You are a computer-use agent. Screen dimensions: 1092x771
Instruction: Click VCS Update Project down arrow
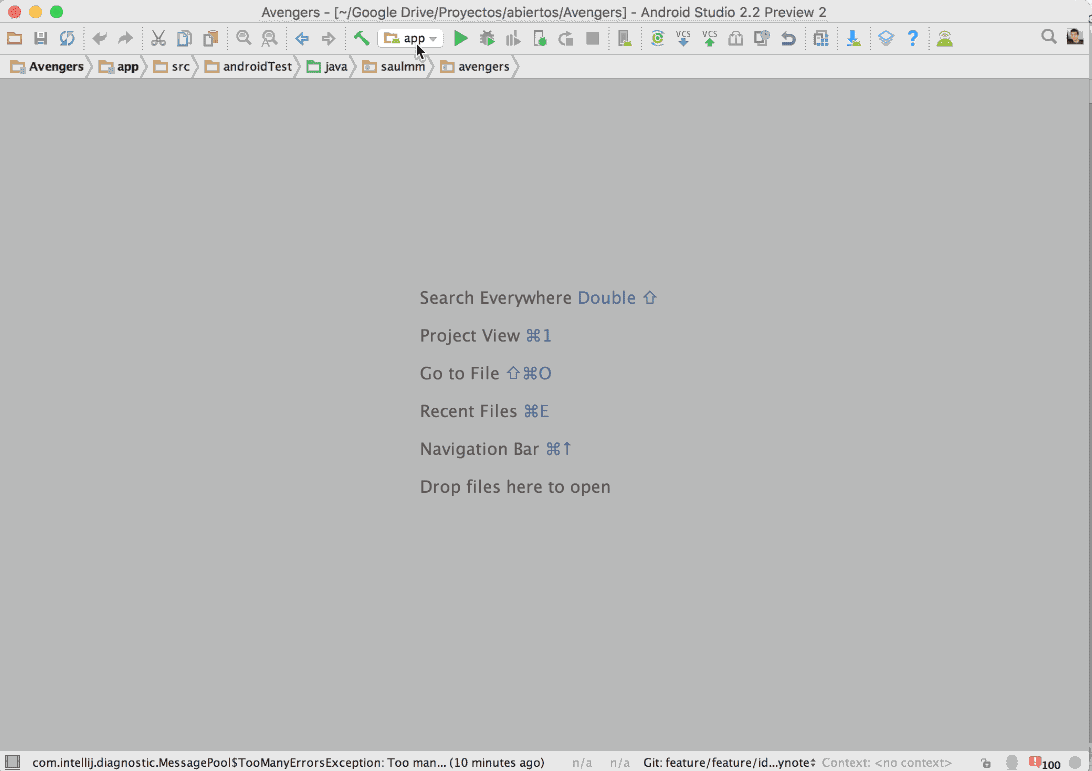pos(683,38)
